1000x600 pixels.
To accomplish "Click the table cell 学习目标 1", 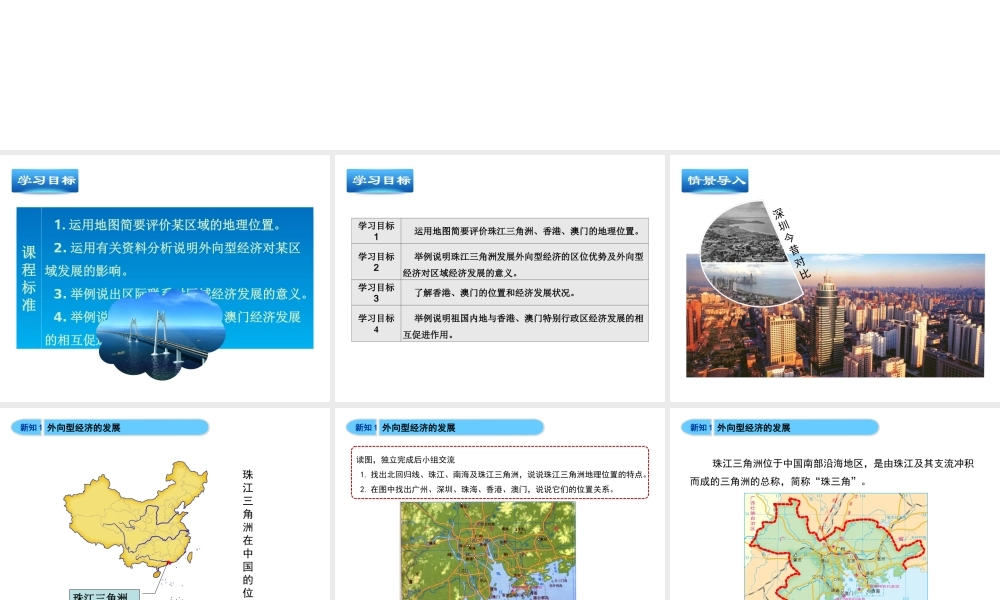I will pos(376,231).
